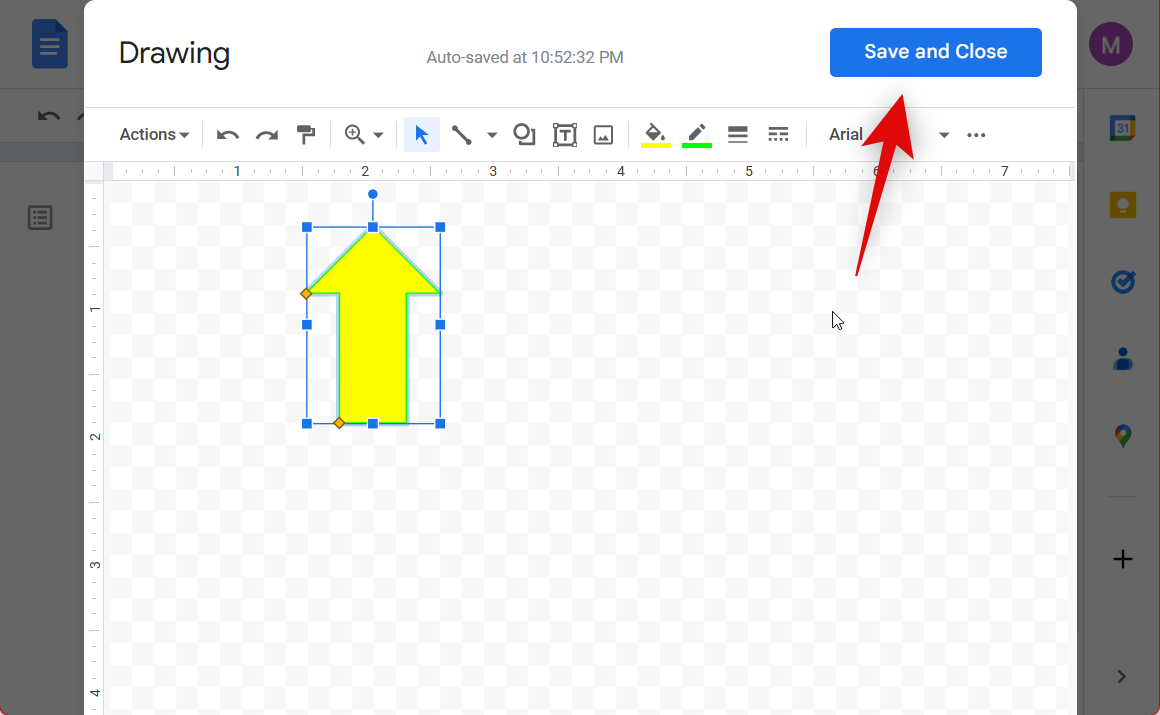Click the Drawing dialog title

(x=174, y=53)
